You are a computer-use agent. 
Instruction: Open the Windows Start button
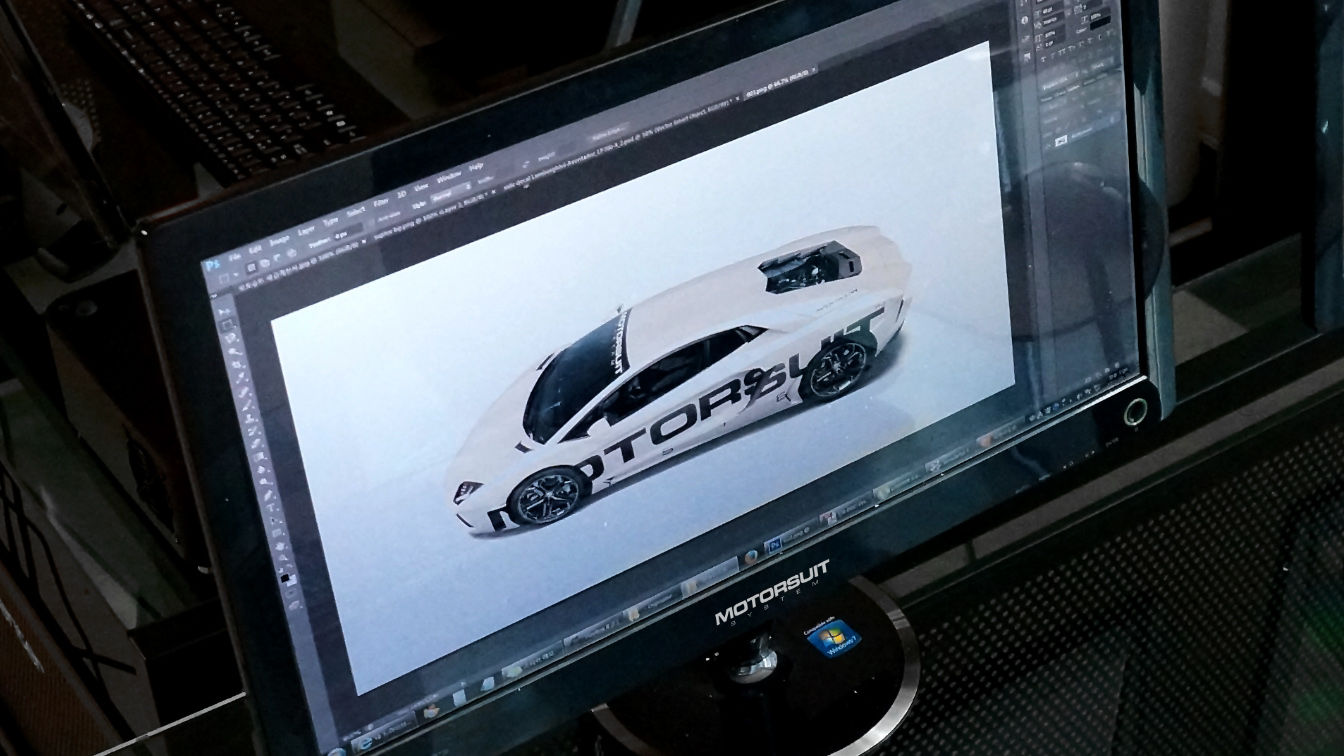pos(335,751)
